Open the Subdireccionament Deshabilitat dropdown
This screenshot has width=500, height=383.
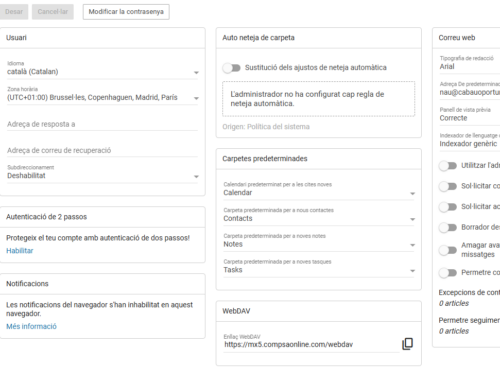103,173
